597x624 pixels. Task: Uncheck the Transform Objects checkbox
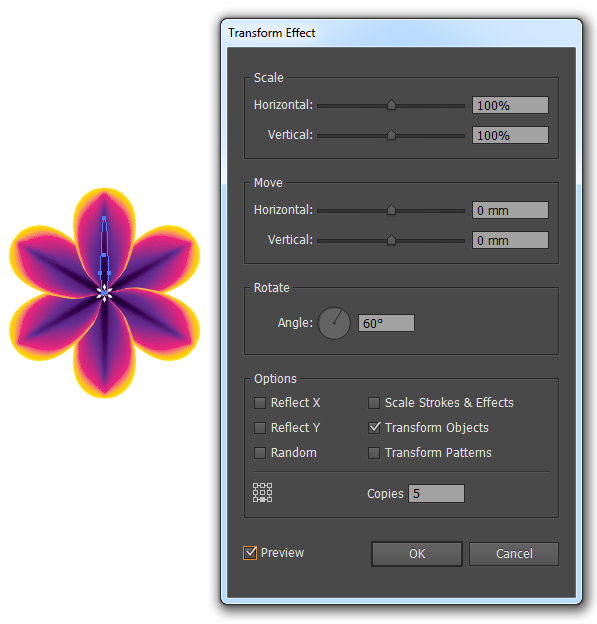(374, 428)
